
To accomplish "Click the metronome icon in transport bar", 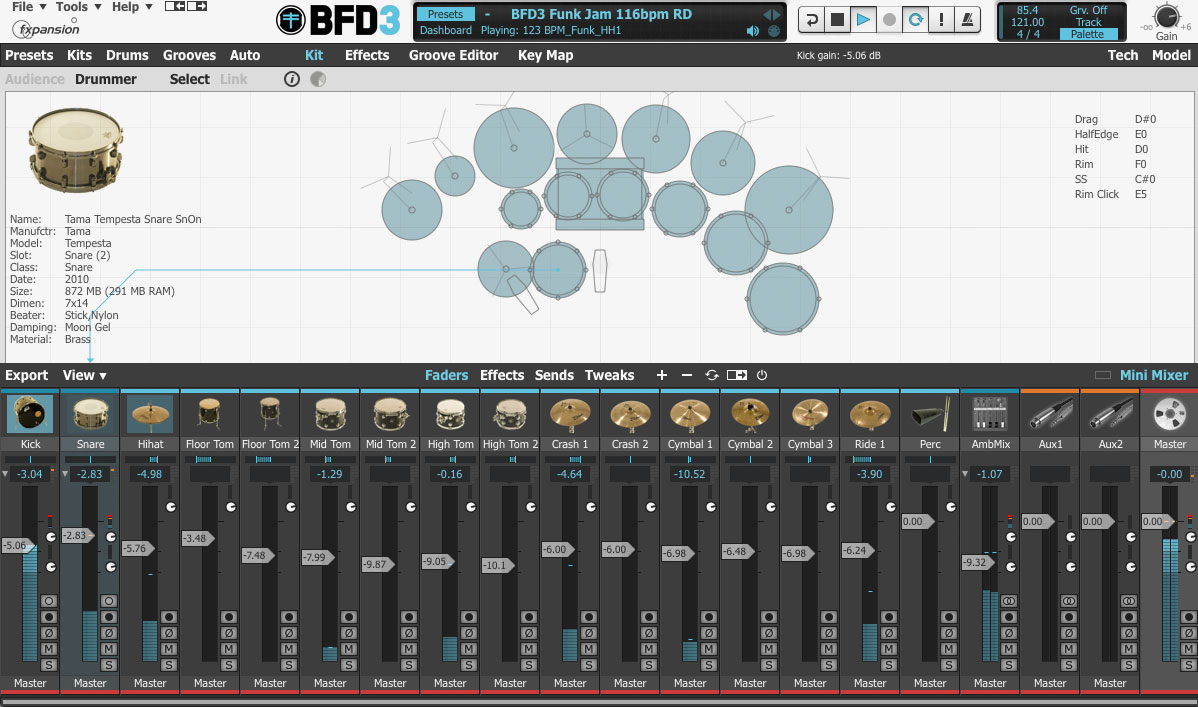I will pos(968,20).
